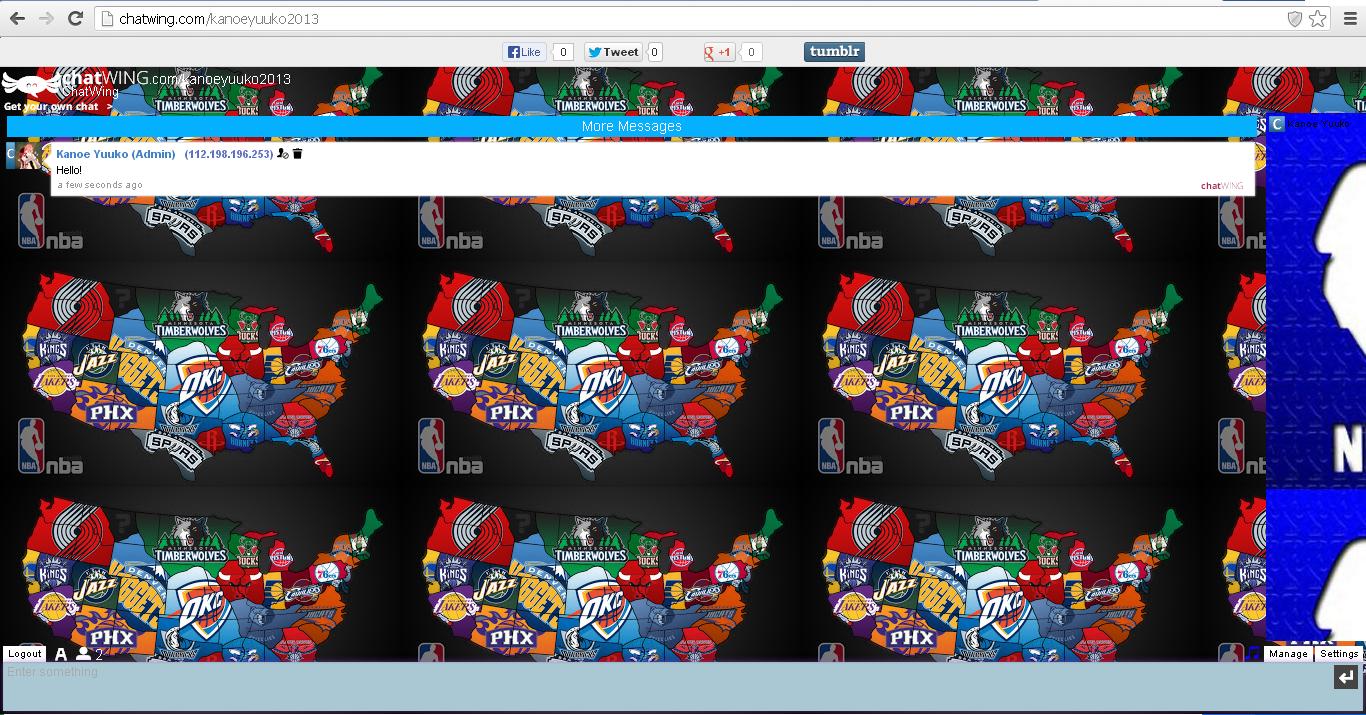Viewport: 1366px width, 715px height.
Task: Open Kanoe Yuuko's avatar in the message
Action: pos(30,156)
